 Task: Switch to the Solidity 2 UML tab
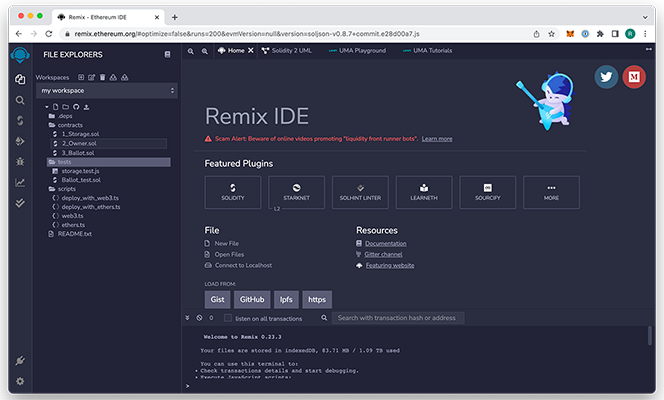287,51
